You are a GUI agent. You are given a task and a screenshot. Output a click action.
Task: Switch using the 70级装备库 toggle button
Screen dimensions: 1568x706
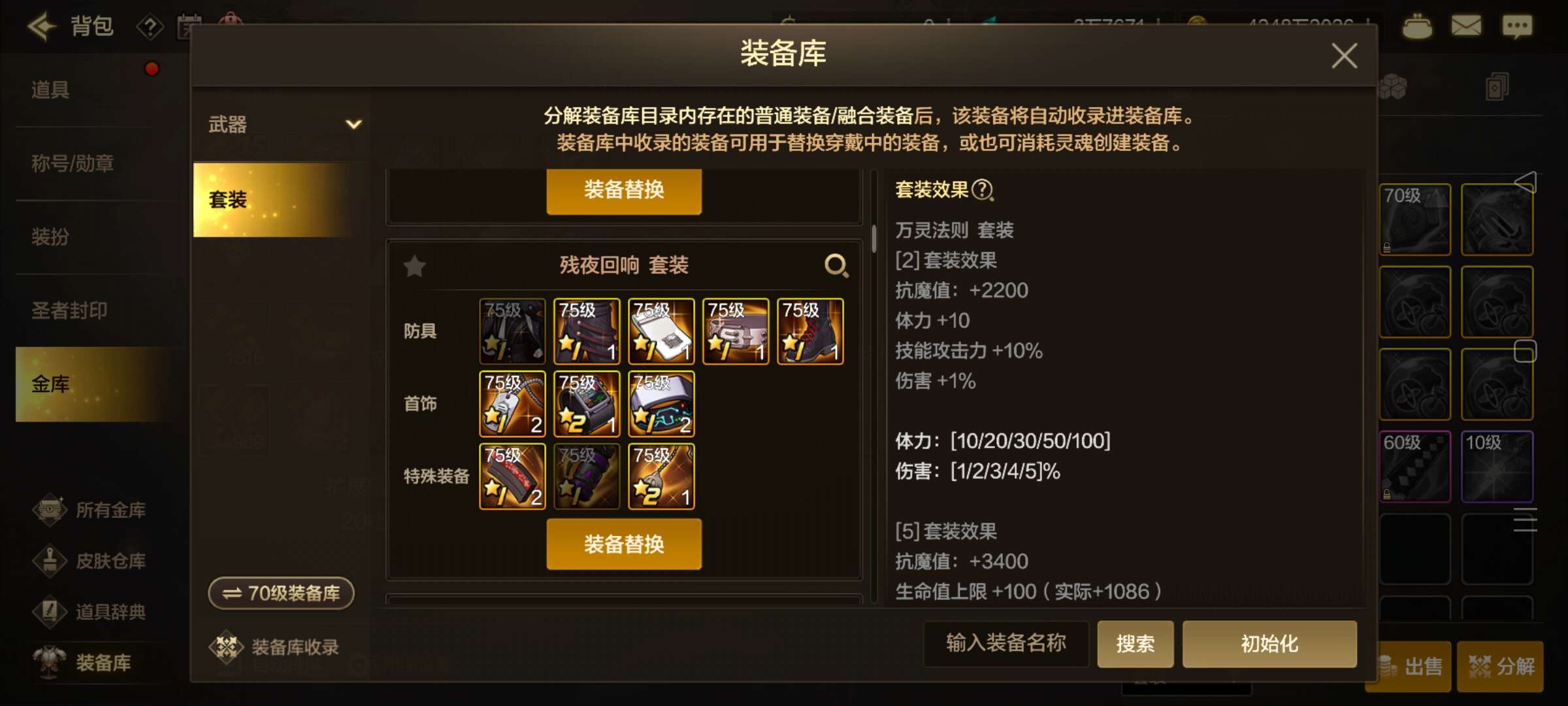point(281,593)
